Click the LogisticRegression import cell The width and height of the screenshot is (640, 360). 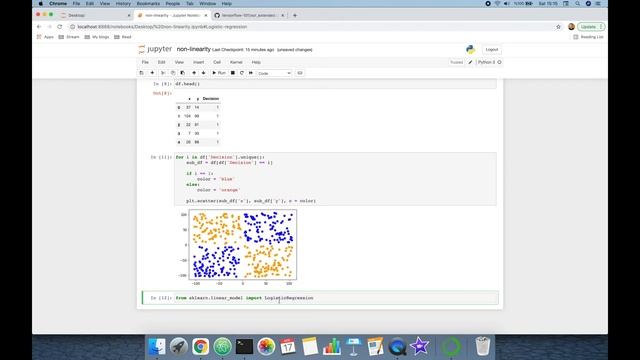[336, 298]
